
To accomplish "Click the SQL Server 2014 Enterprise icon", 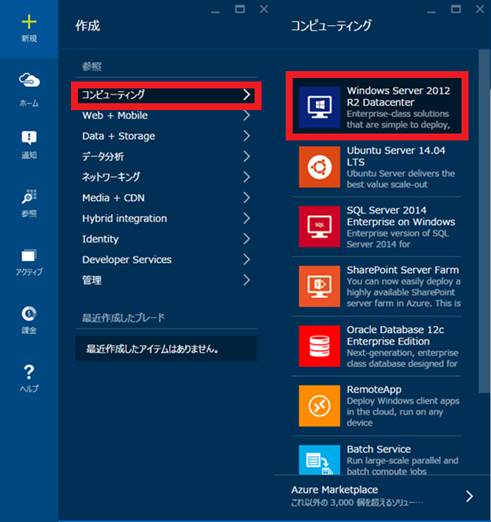I will pyautogui.click(x=319, y=227).
